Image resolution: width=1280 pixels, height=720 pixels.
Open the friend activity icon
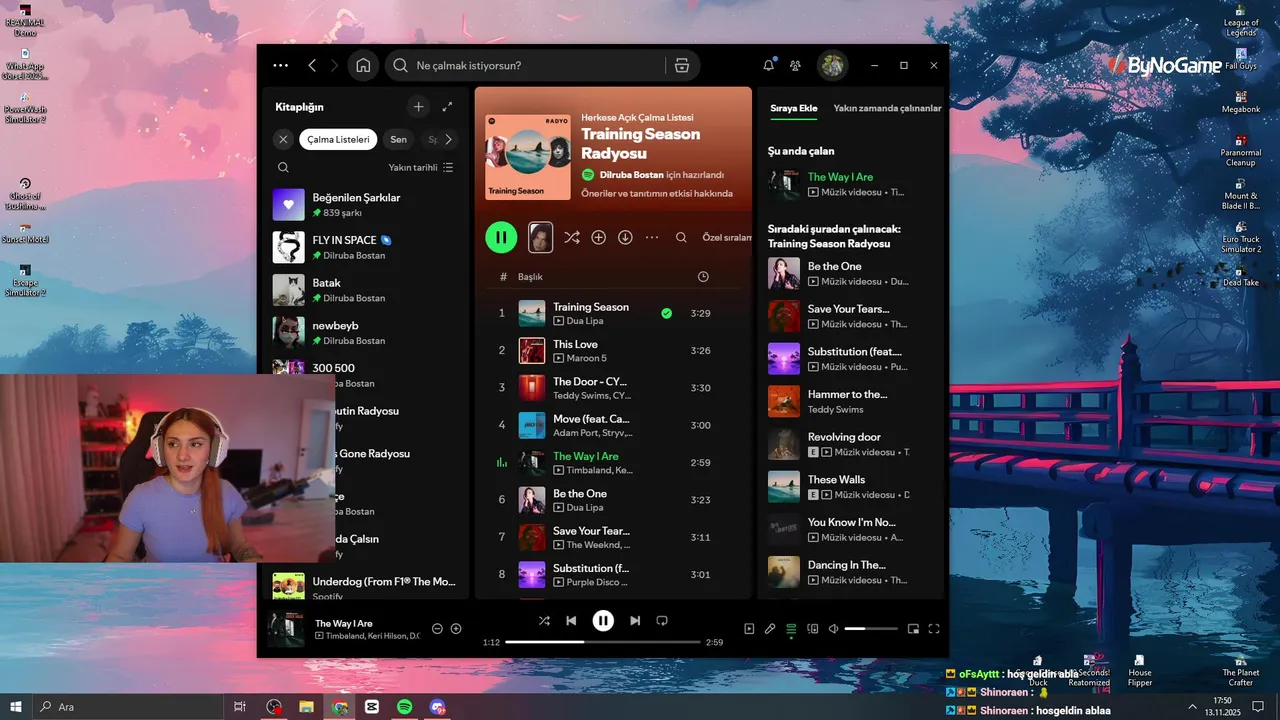(x=795, y=65)
